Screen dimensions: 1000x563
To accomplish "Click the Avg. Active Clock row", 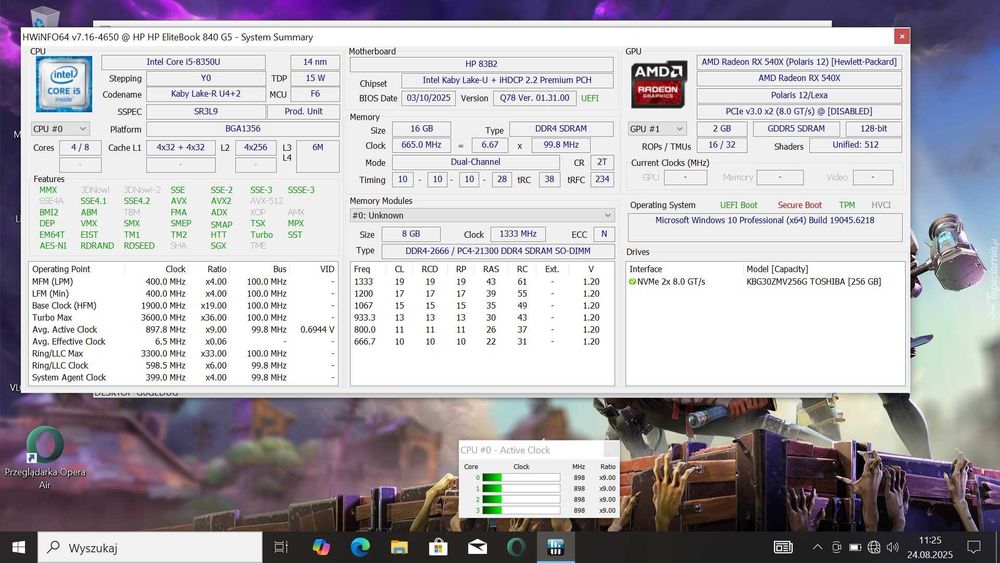I will point(183,330).
